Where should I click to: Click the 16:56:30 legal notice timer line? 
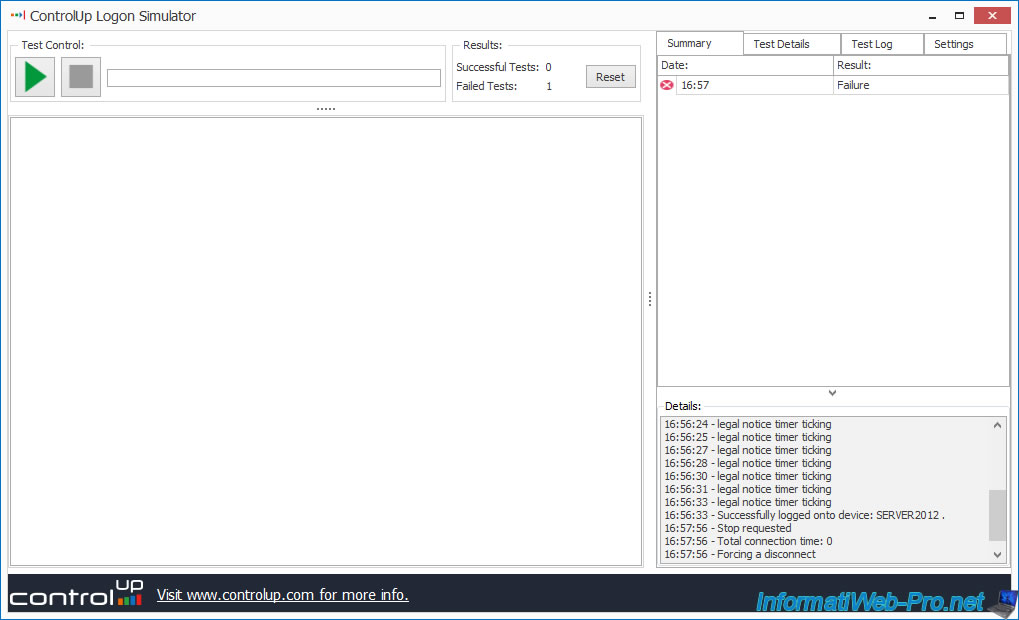[747, 476]
